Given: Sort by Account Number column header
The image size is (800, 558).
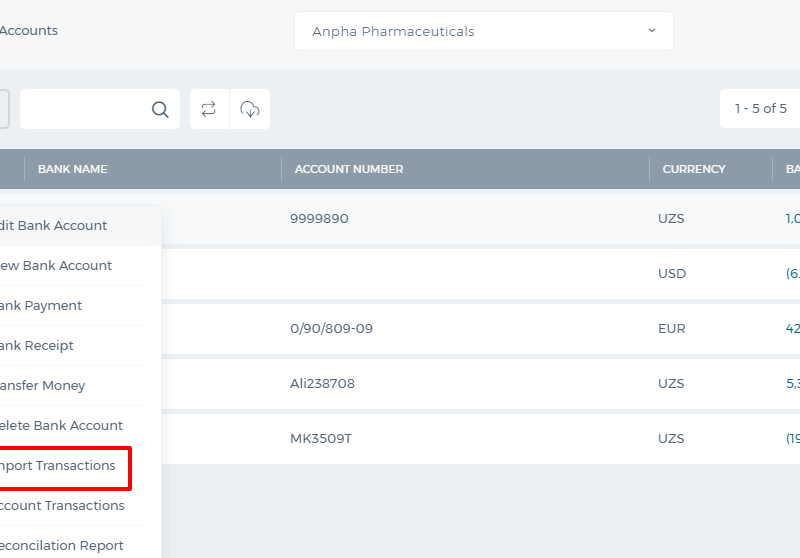Looking at the screenshot, I should 349,169.
